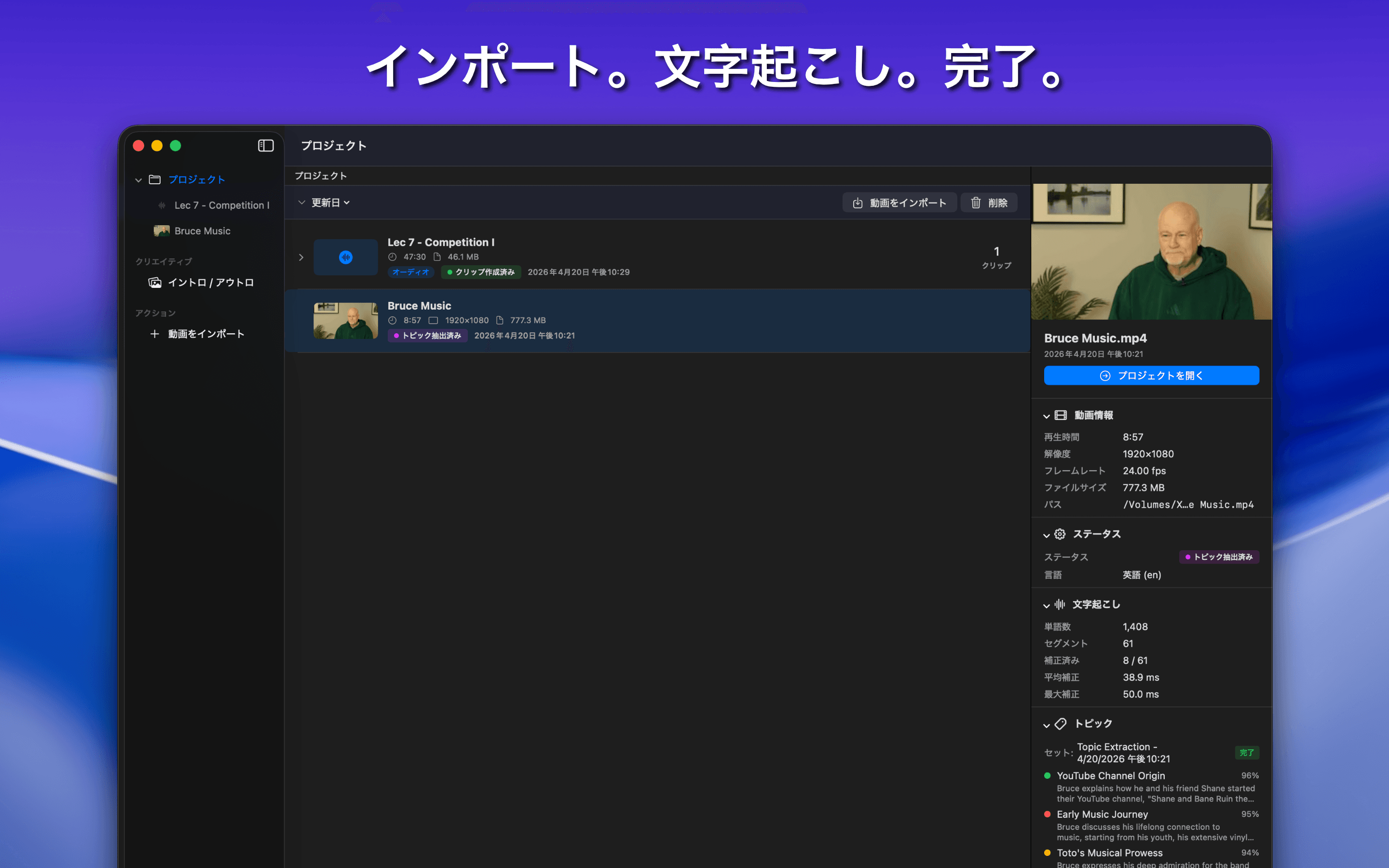This screenshot has height=868, width=1389.
Task: Click the 24.00 fps frame rate value
Action: coord(1144,471)
